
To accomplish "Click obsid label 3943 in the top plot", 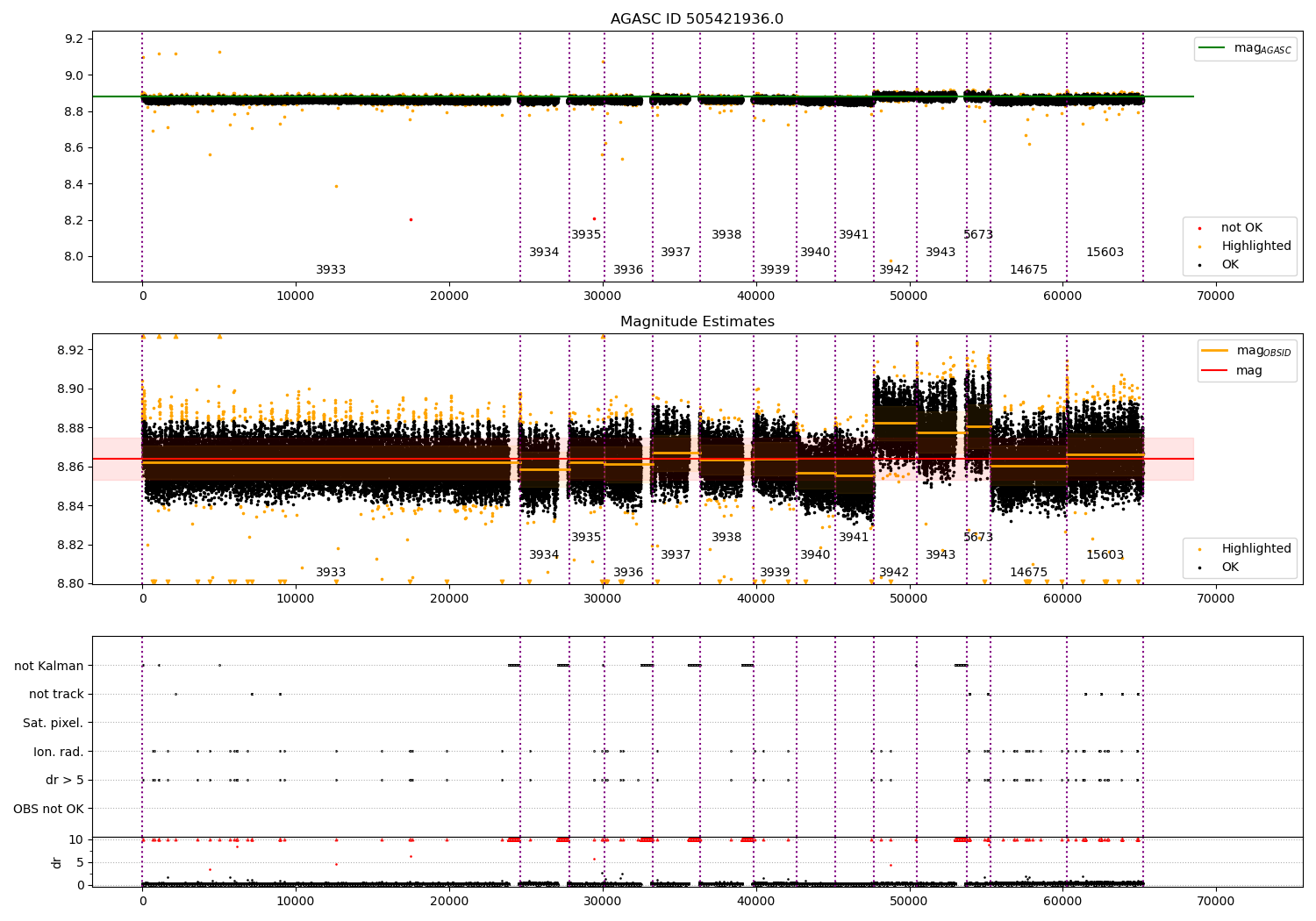I will (x=941, y=253).
